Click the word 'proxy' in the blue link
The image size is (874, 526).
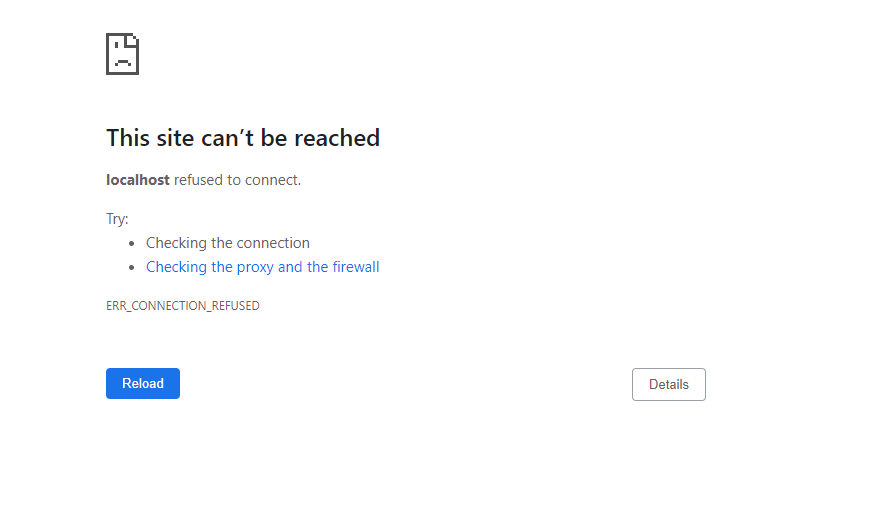click(x=255, y=268)
